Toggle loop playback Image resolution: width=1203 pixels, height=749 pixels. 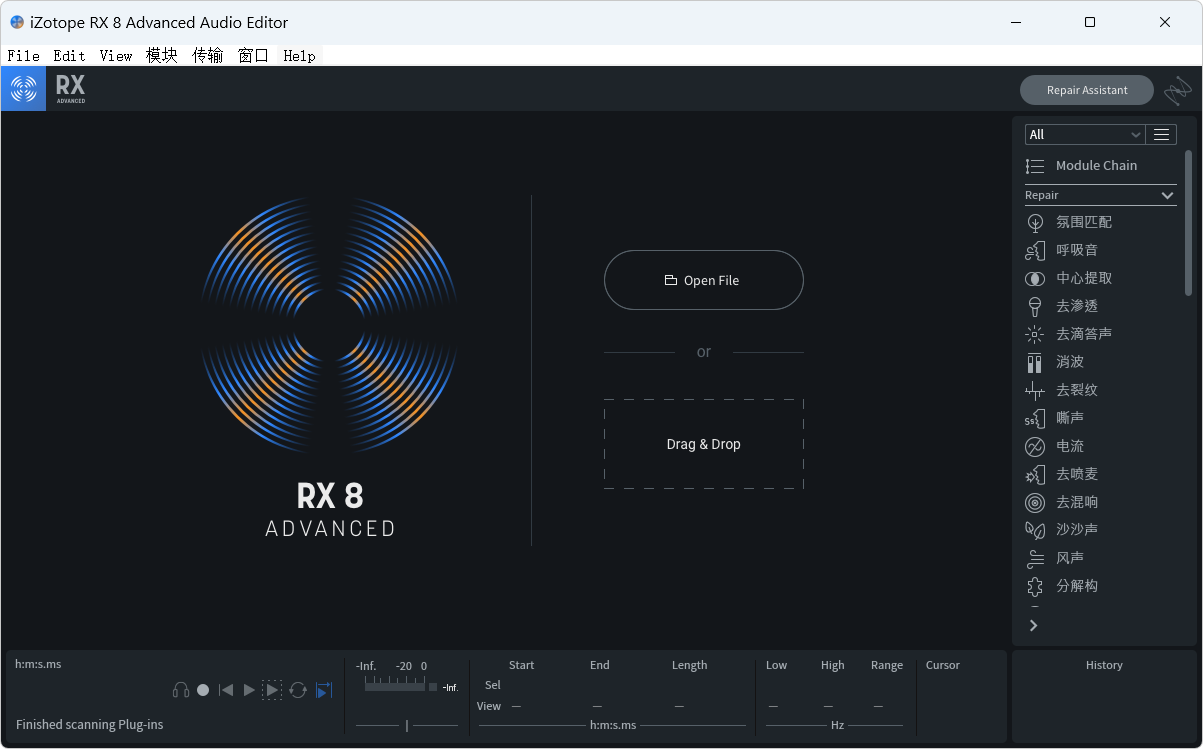pos(298,690)
